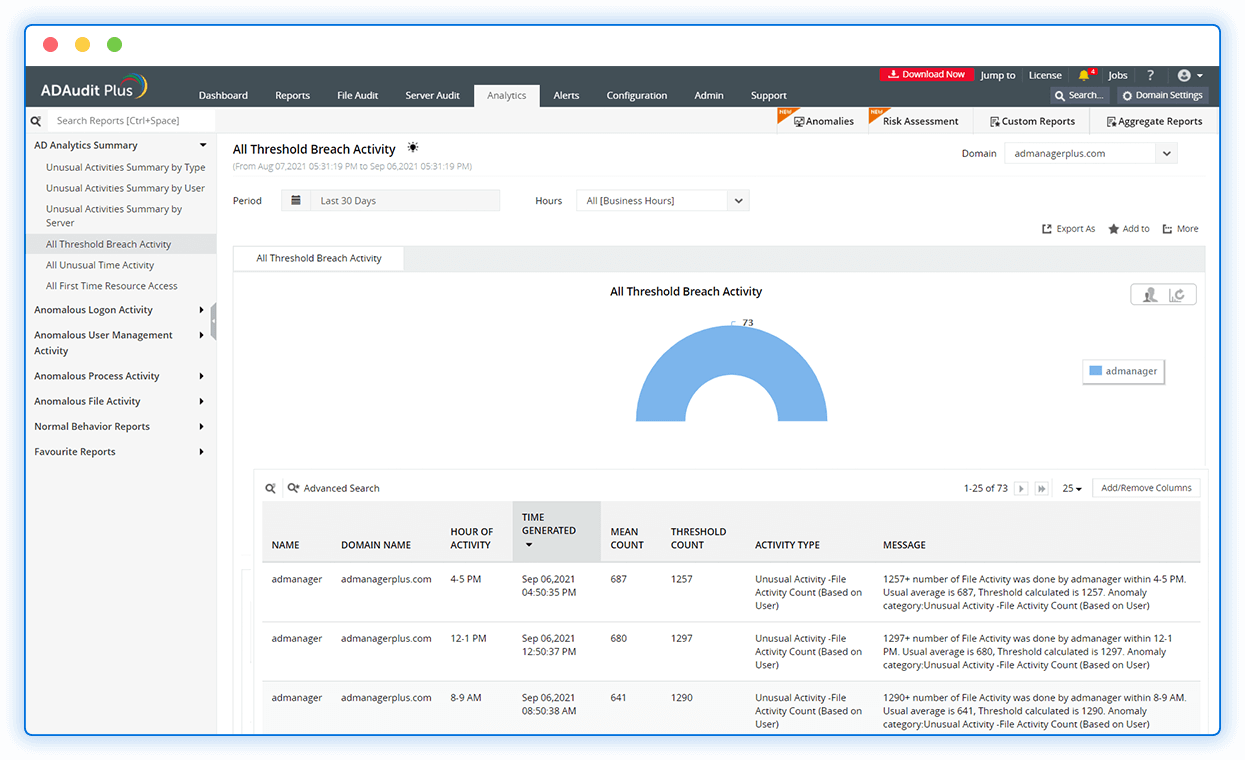The image size is (1245, 760).
Task: Go to next page of results
Action: coord(1021,488)
